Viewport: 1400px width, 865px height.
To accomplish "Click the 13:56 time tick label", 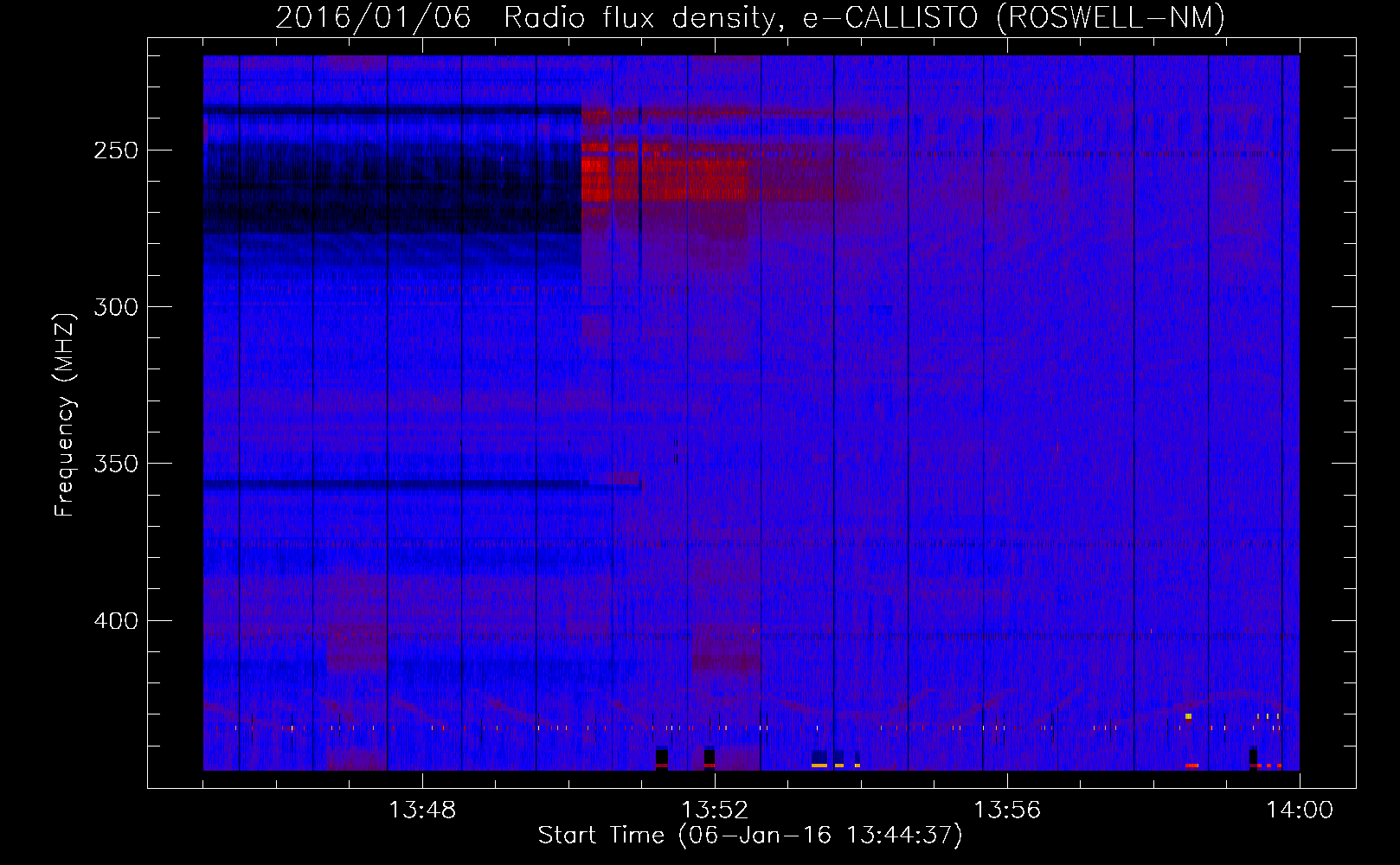I will coord(1007,811).
